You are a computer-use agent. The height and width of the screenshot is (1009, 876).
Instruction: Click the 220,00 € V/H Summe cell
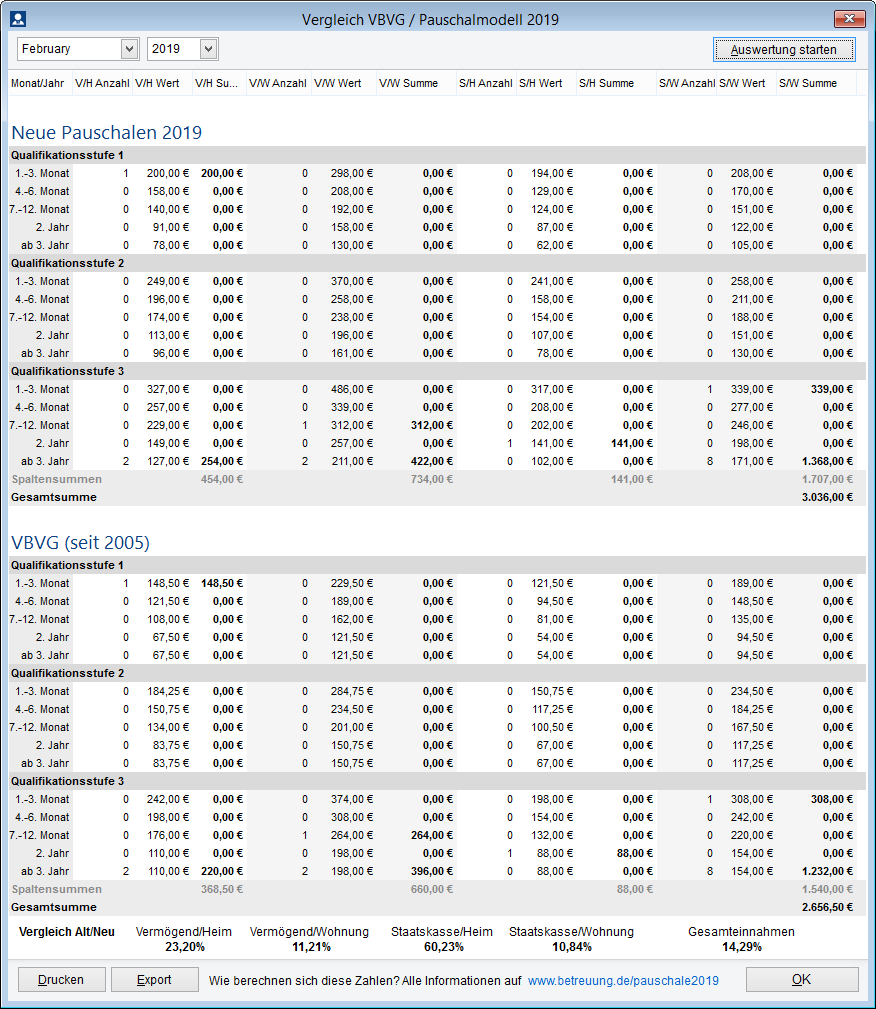click(221, 871)
